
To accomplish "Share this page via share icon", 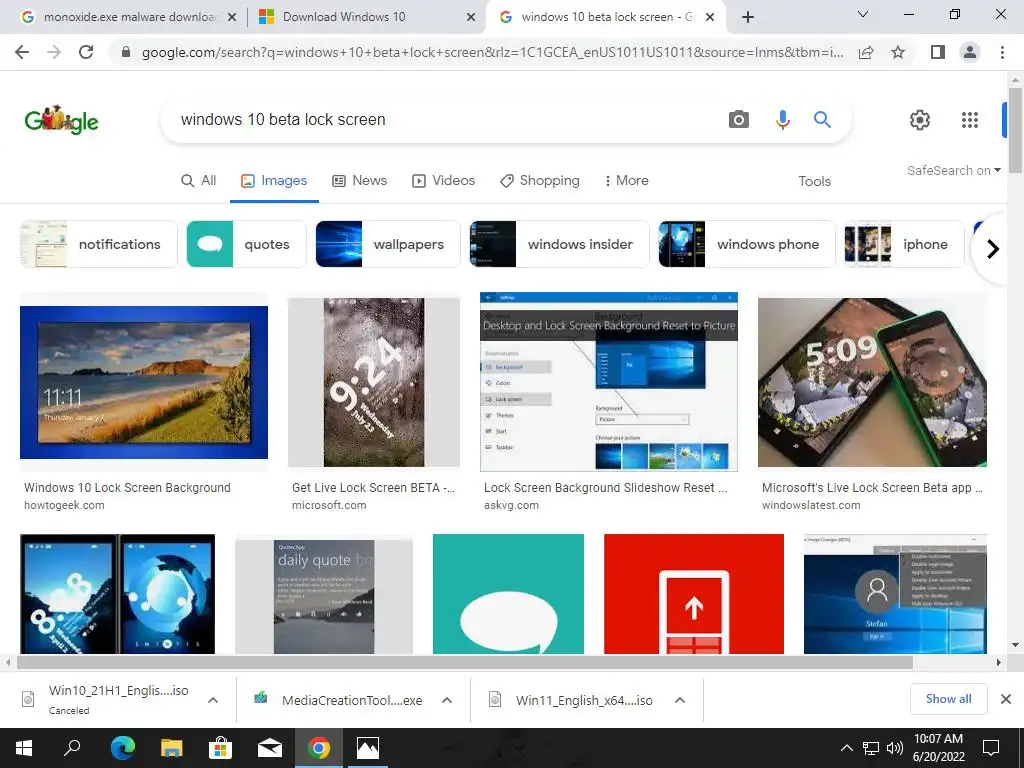I will (x=866, y=52).
